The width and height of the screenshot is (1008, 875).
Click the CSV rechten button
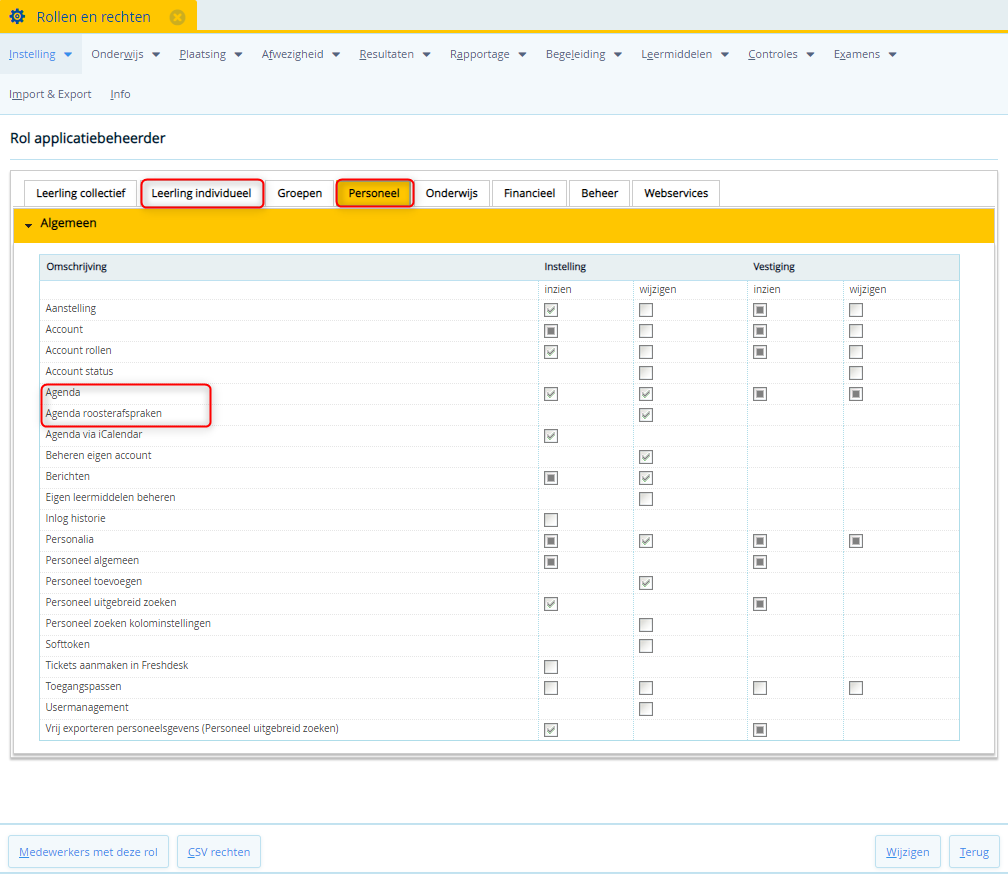pyautogui.click(x=219, y=852)
